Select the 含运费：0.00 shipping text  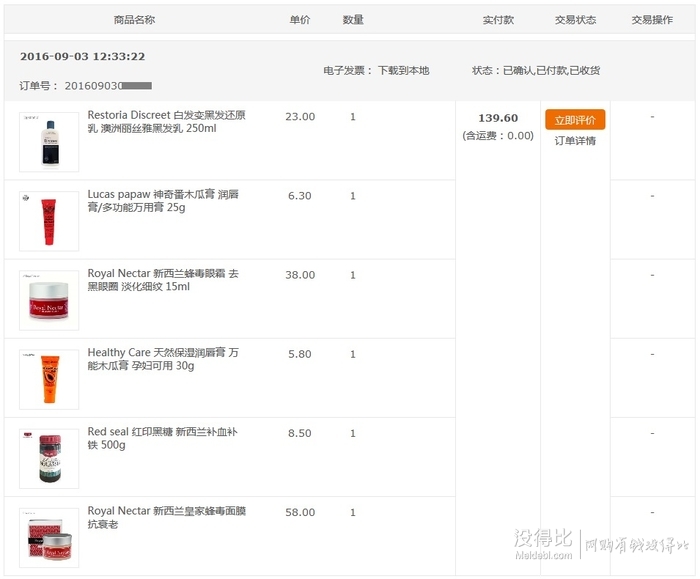click(x=498, y=136)
